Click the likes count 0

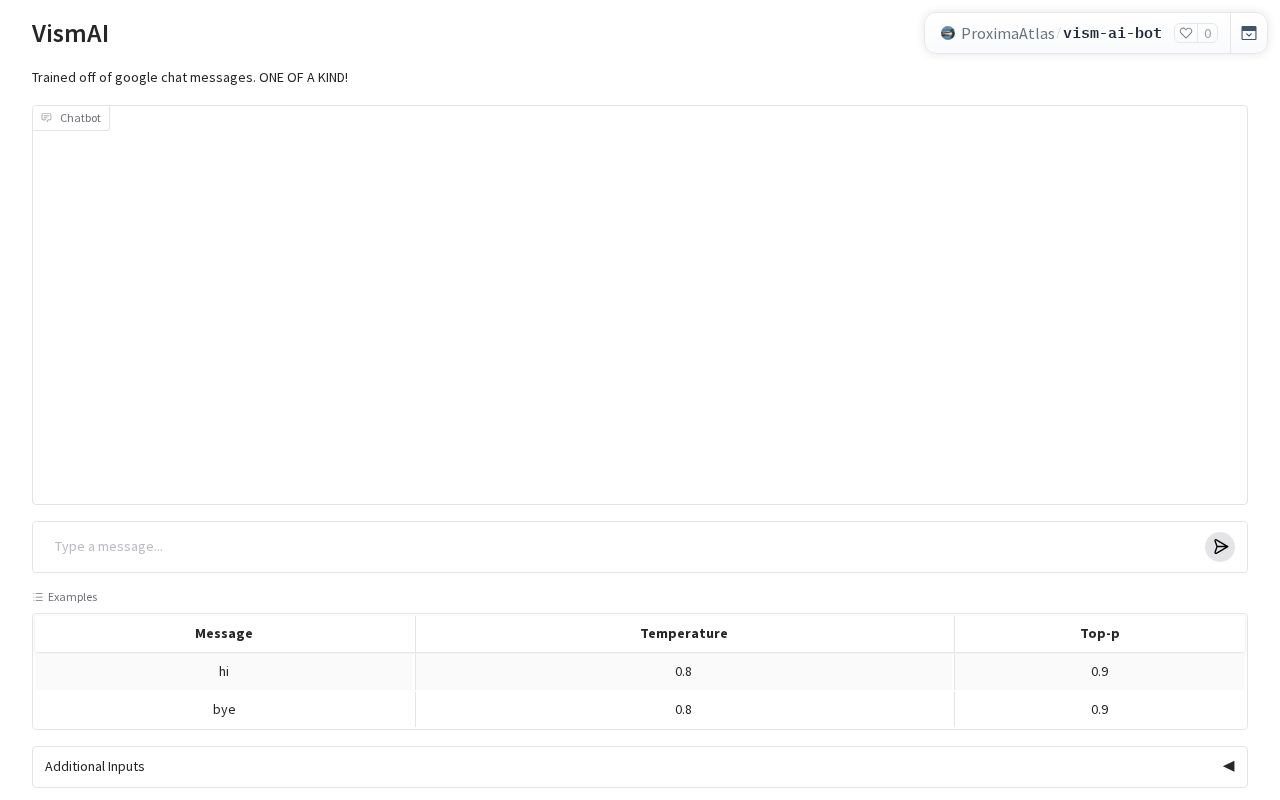pyautogui.click(x=1208, y=33)
